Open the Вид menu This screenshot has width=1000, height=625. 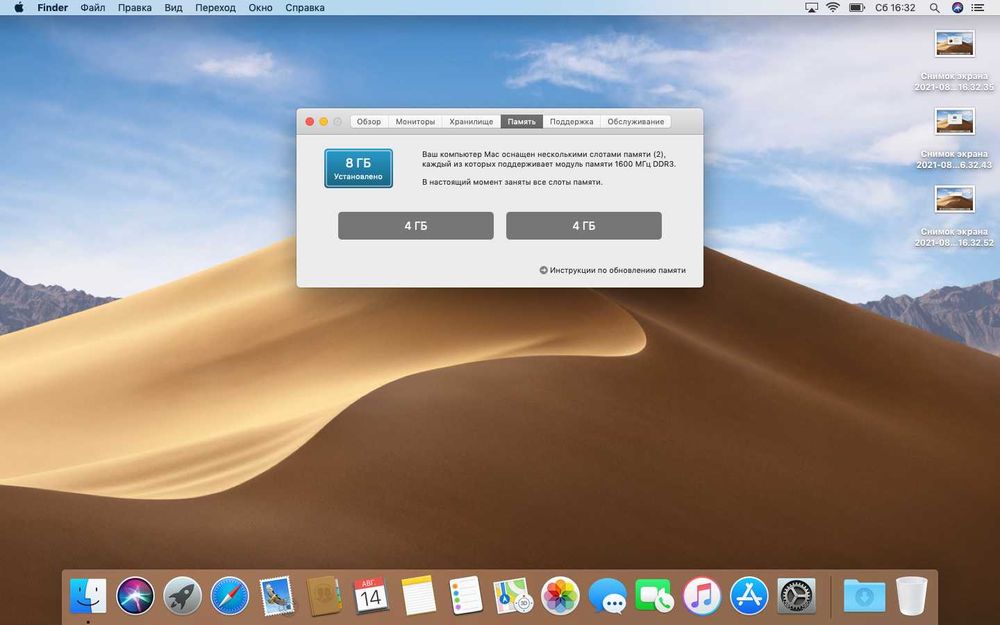(x=173, y=8)
